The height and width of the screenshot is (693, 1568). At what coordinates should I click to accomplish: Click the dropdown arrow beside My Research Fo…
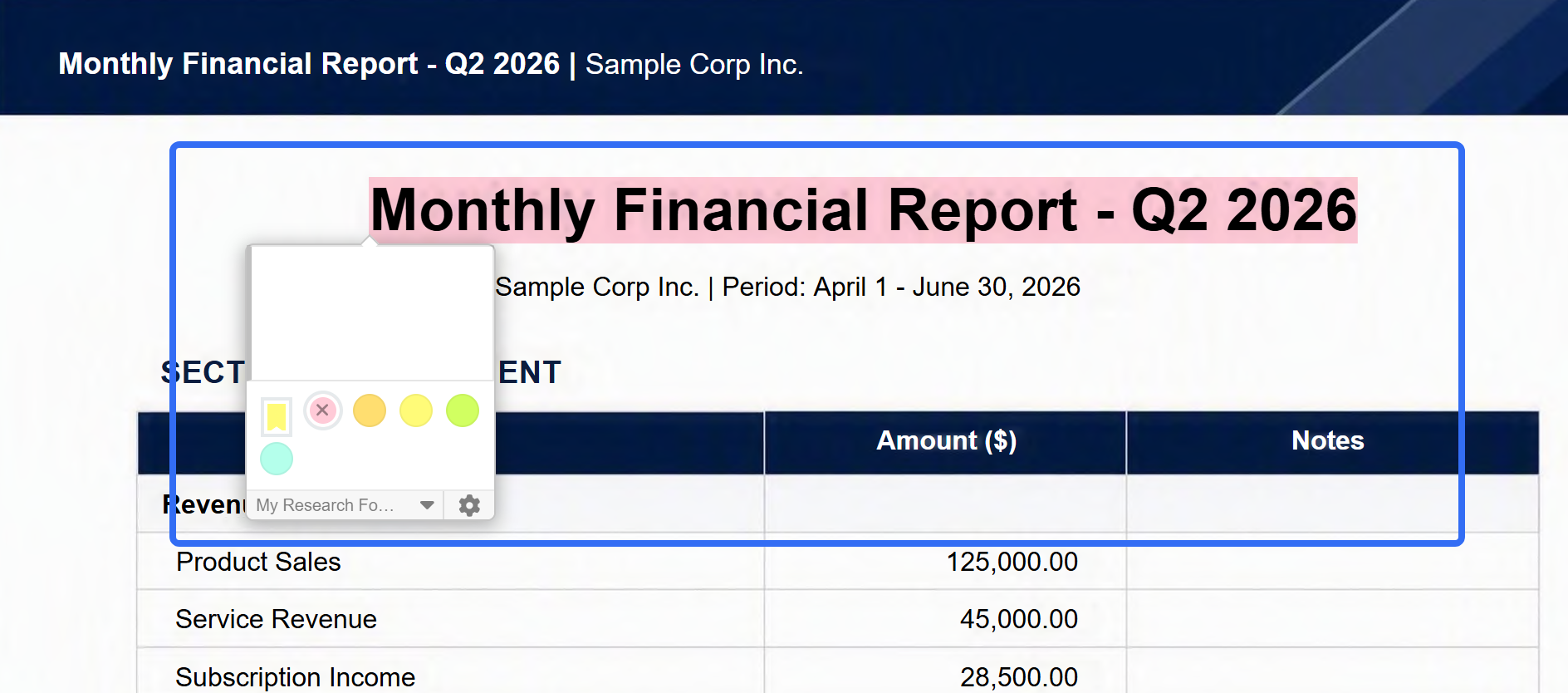pyautogui.click(x=427, y=505)
